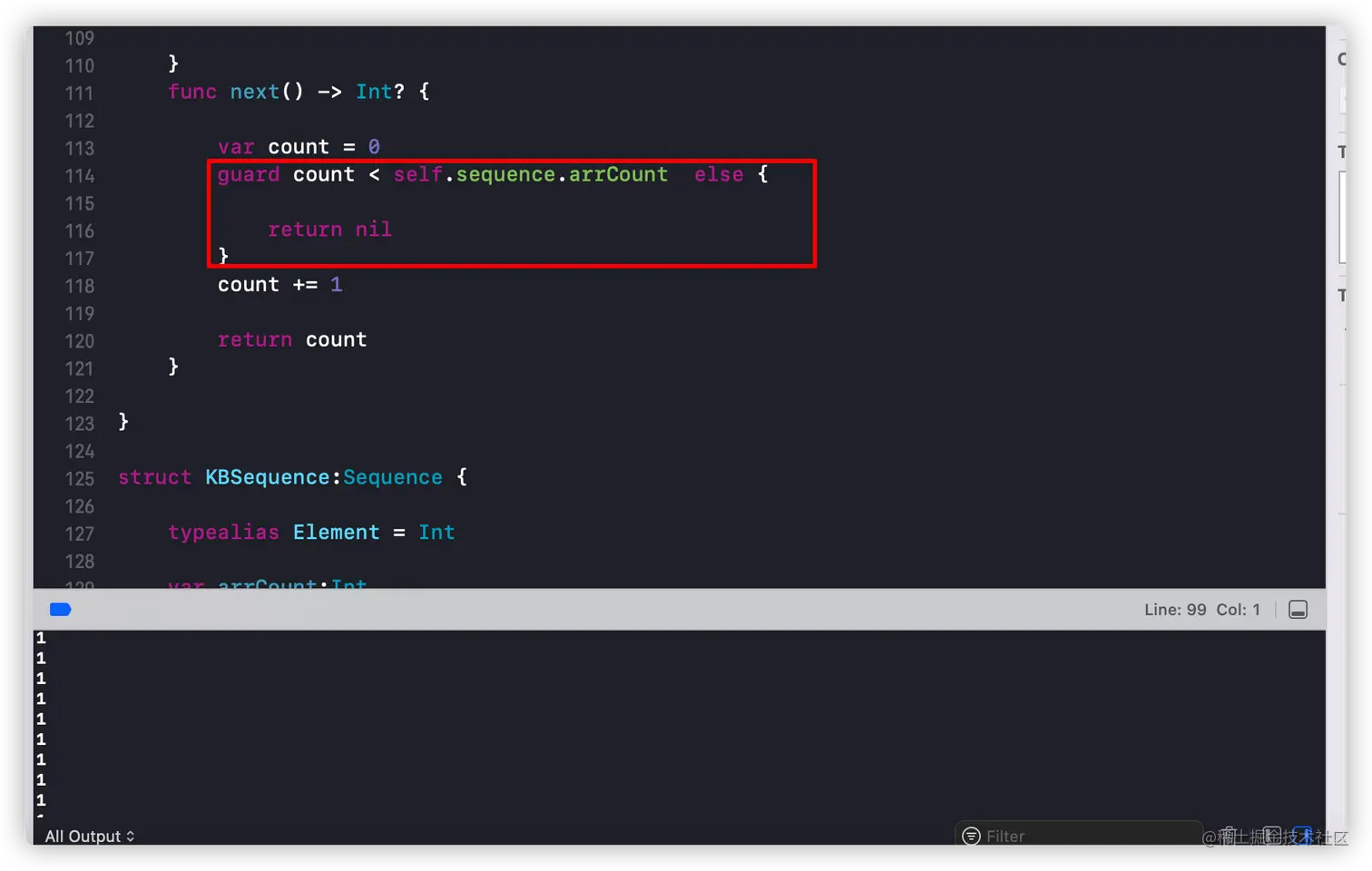Click line number 114 in the gutter
Screen dimensions: 1372x871
79,176
